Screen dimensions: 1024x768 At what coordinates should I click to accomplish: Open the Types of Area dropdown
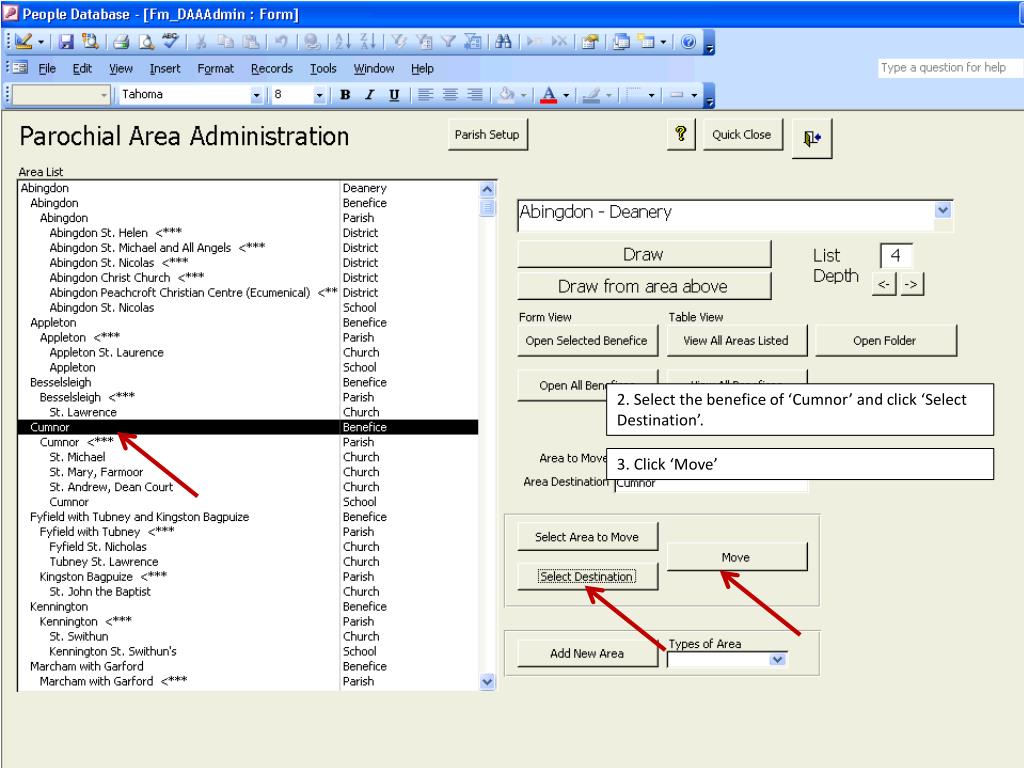(777, 659)
